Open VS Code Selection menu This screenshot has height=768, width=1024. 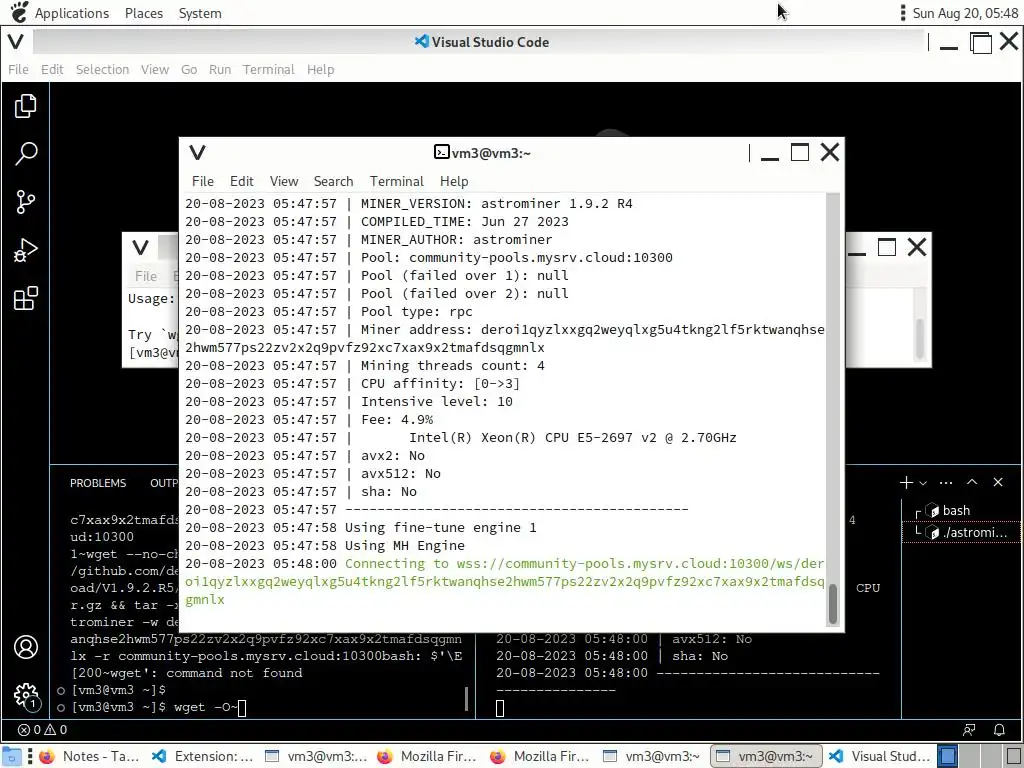pyautogui.click(x=103, y=69)
